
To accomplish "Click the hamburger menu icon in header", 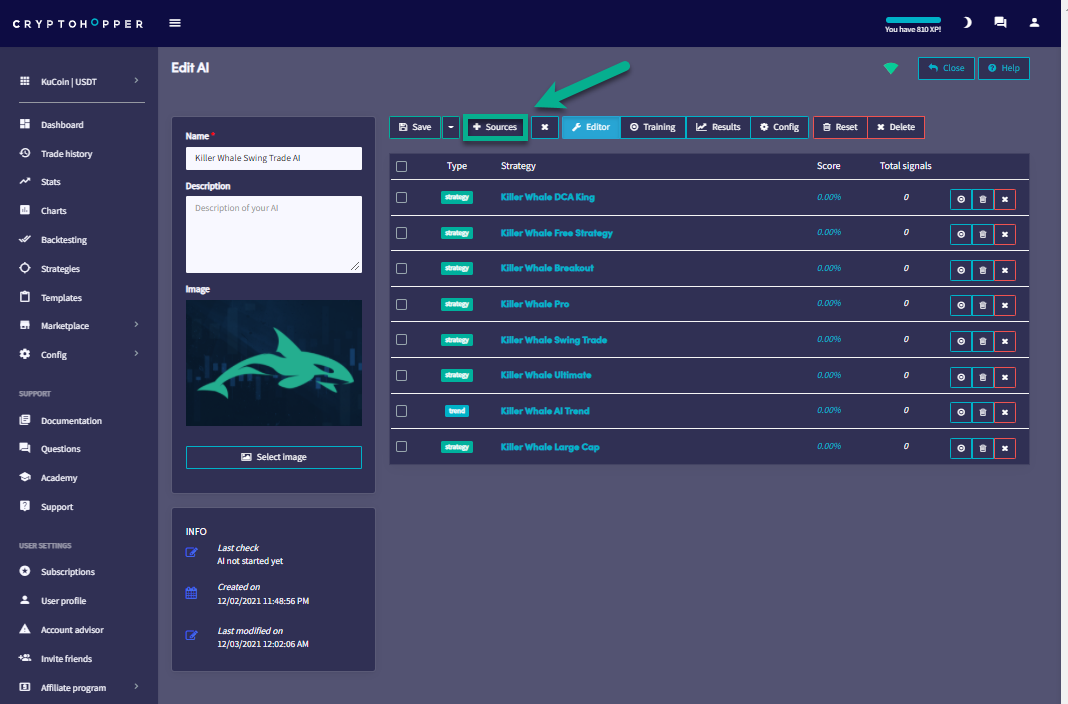I will pos(175,23).
